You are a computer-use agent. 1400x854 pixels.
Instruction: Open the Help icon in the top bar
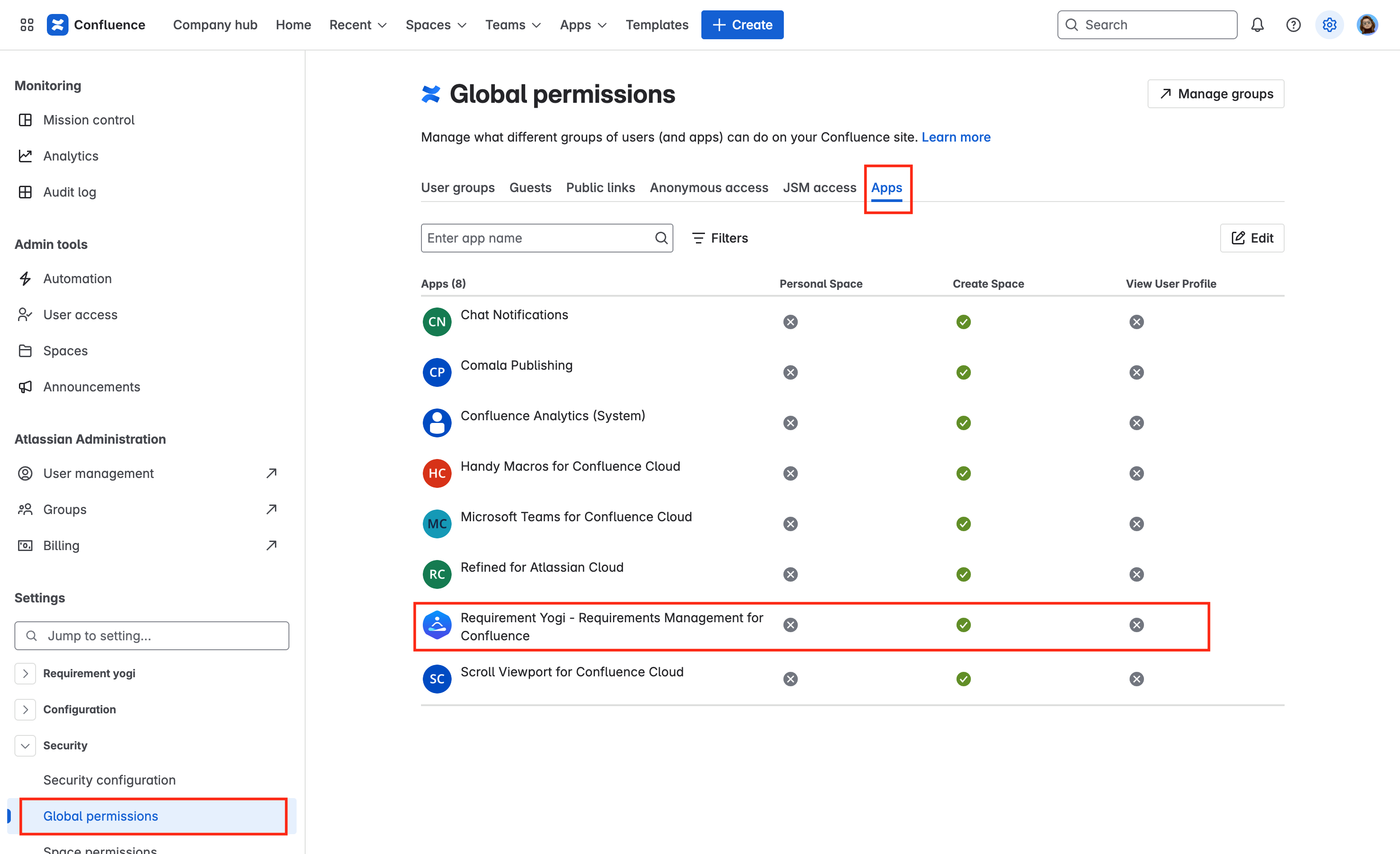[1293, 24]
